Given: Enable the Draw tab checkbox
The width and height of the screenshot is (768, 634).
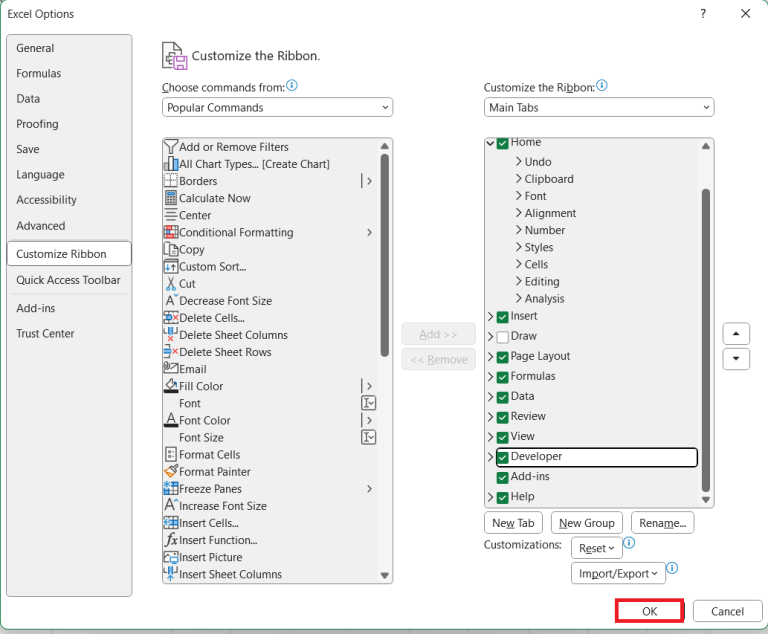Looking at the screenshot, I should tap(503, 337).
